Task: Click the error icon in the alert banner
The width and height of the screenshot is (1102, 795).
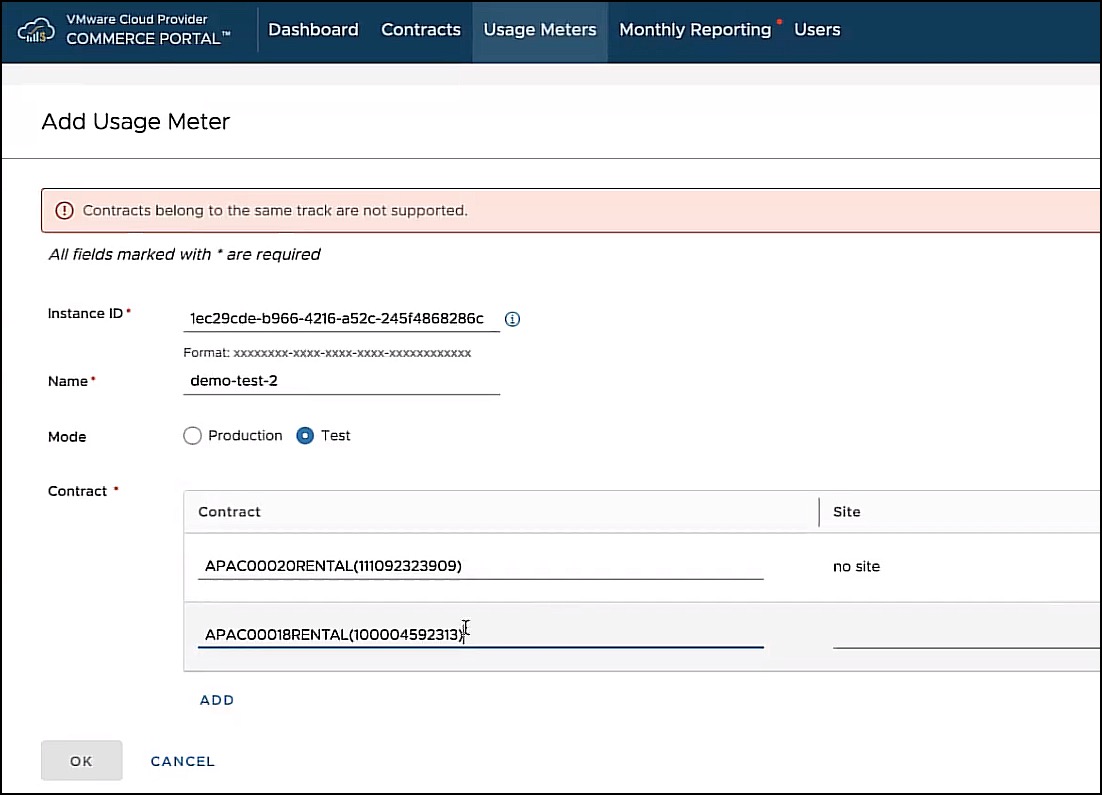Action: pos(64,211)
